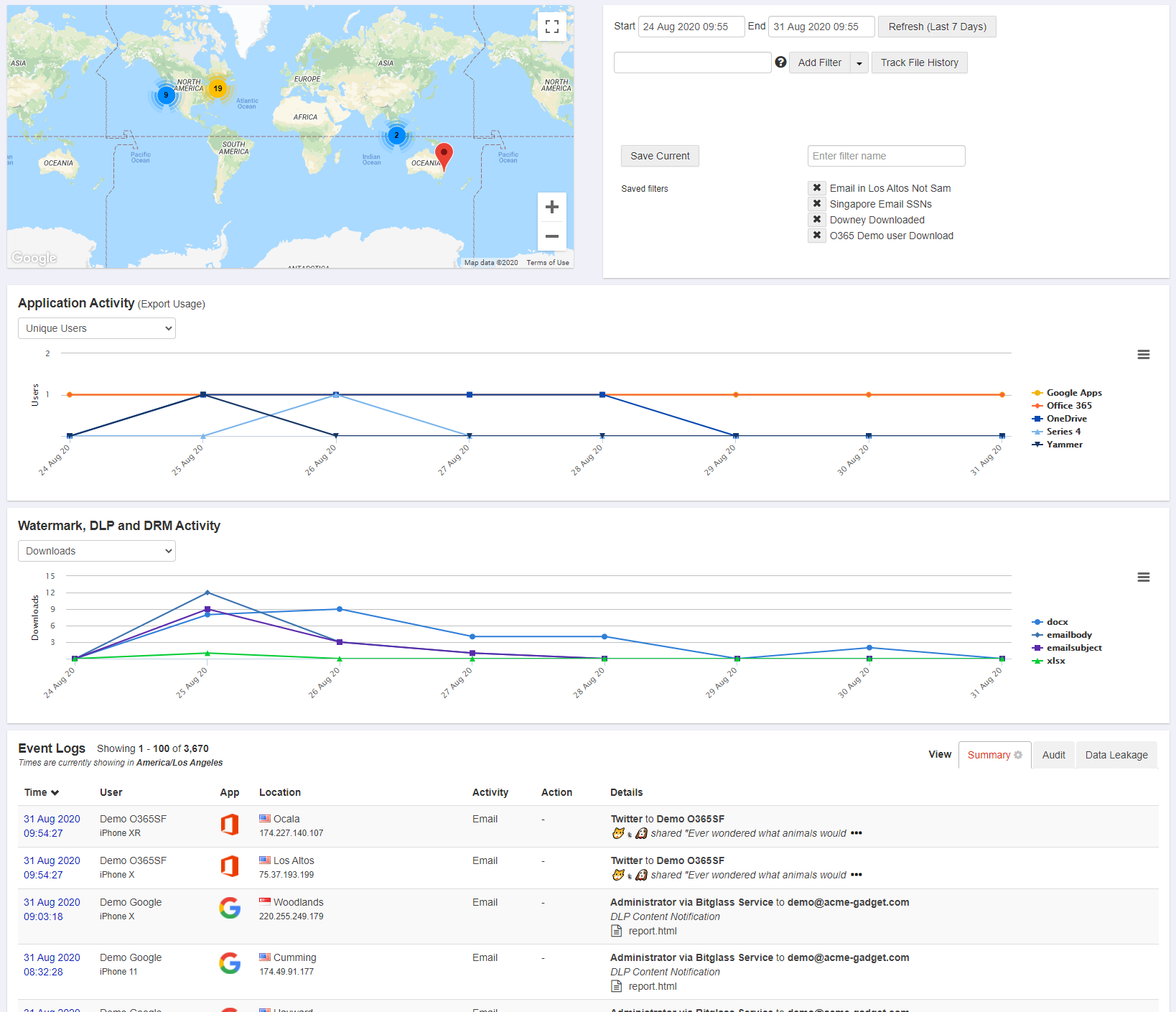The height and width of the screenshot is (1012, 1176).
Task: Open the Unique Users dropdown
Action: pos(97,328)
